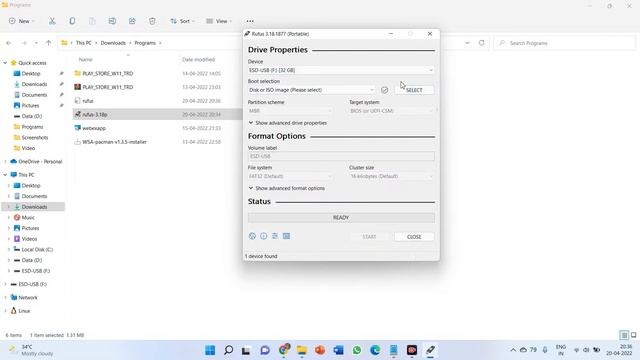Open the Partition scheme dropdown
This screenshot has height=360, width=640.
coord(290,111)
